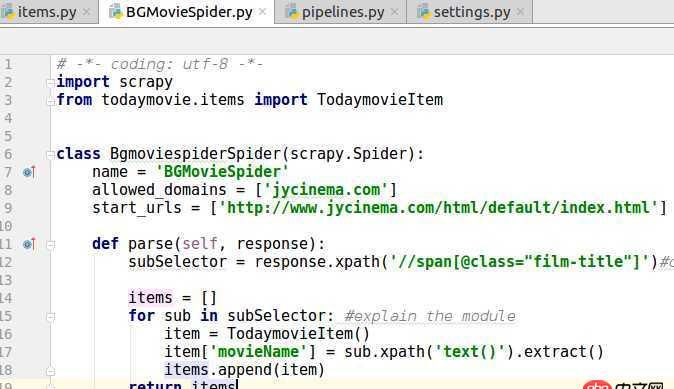Click the override gutter icon on line 7
Viewport: 674px width, 389px height.
click(x=29, y=172)
